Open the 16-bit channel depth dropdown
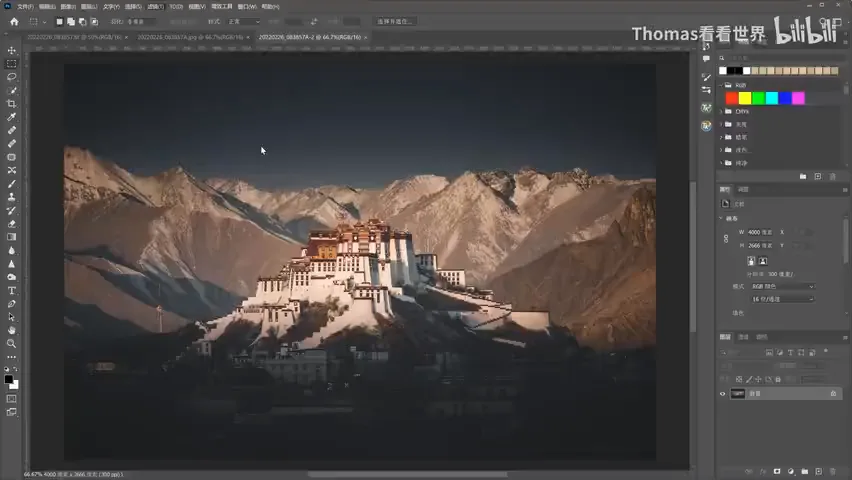The height and width of the screenshot is (480, 852). [782, 299]
